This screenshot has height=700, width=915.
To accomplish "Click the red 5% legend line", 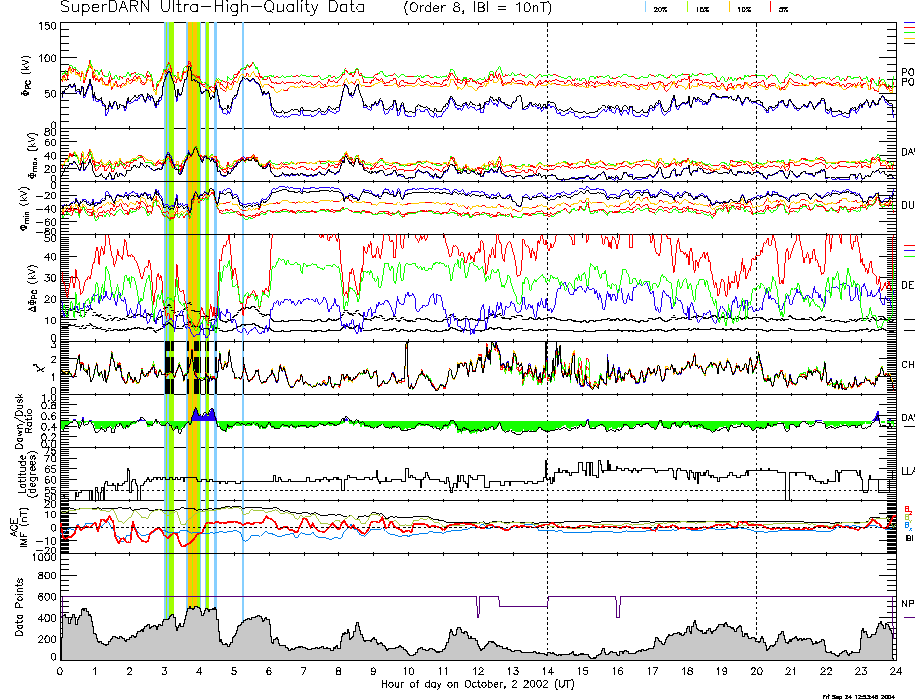I will pos(770,8).
